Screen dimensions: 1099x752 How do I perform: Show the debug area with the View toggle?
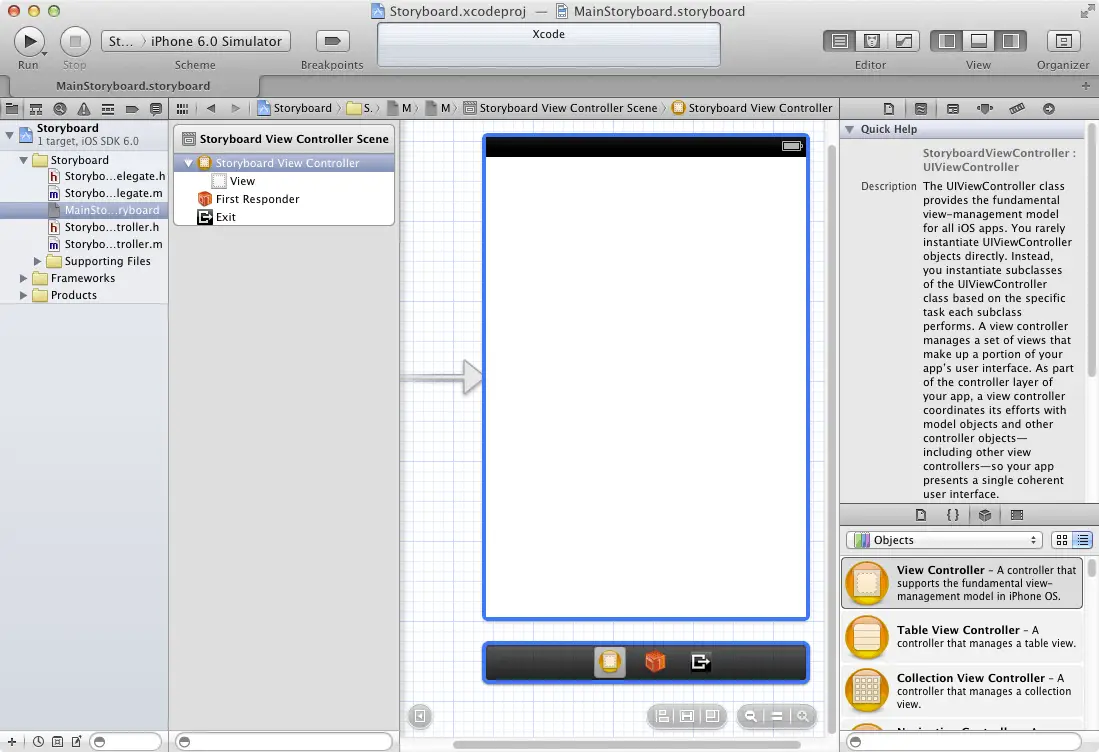click(977, 41)
